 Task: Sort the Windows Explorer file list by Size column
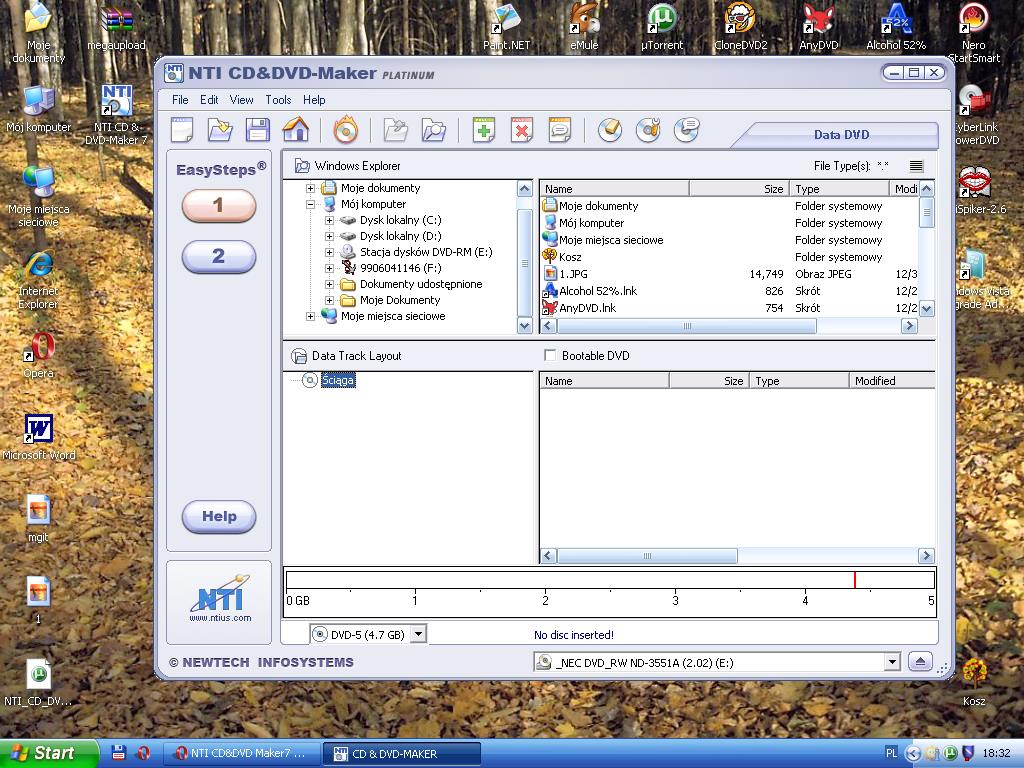[739, 189]
